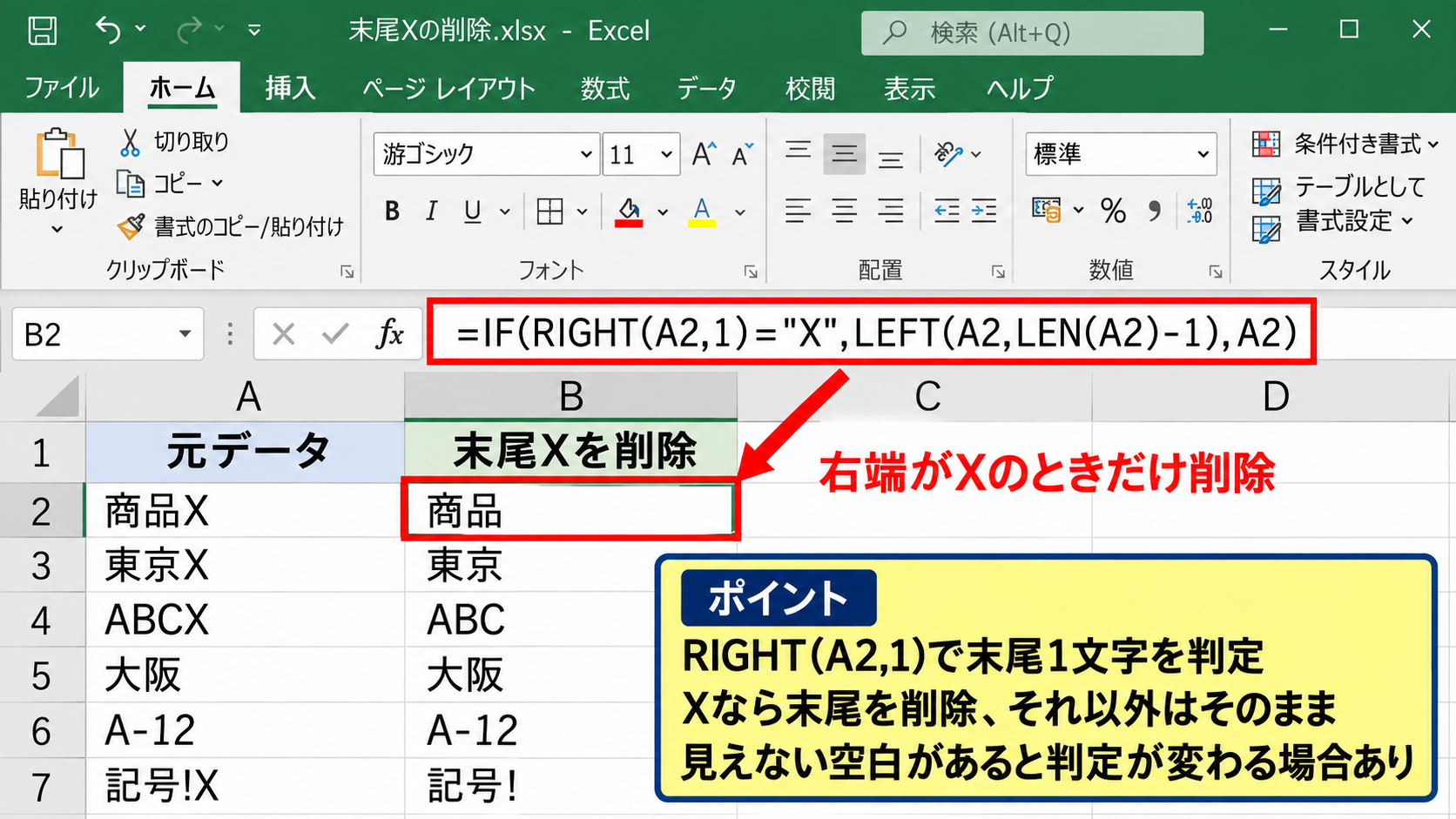Open the 表示 tab

click(x=909, y=88)
